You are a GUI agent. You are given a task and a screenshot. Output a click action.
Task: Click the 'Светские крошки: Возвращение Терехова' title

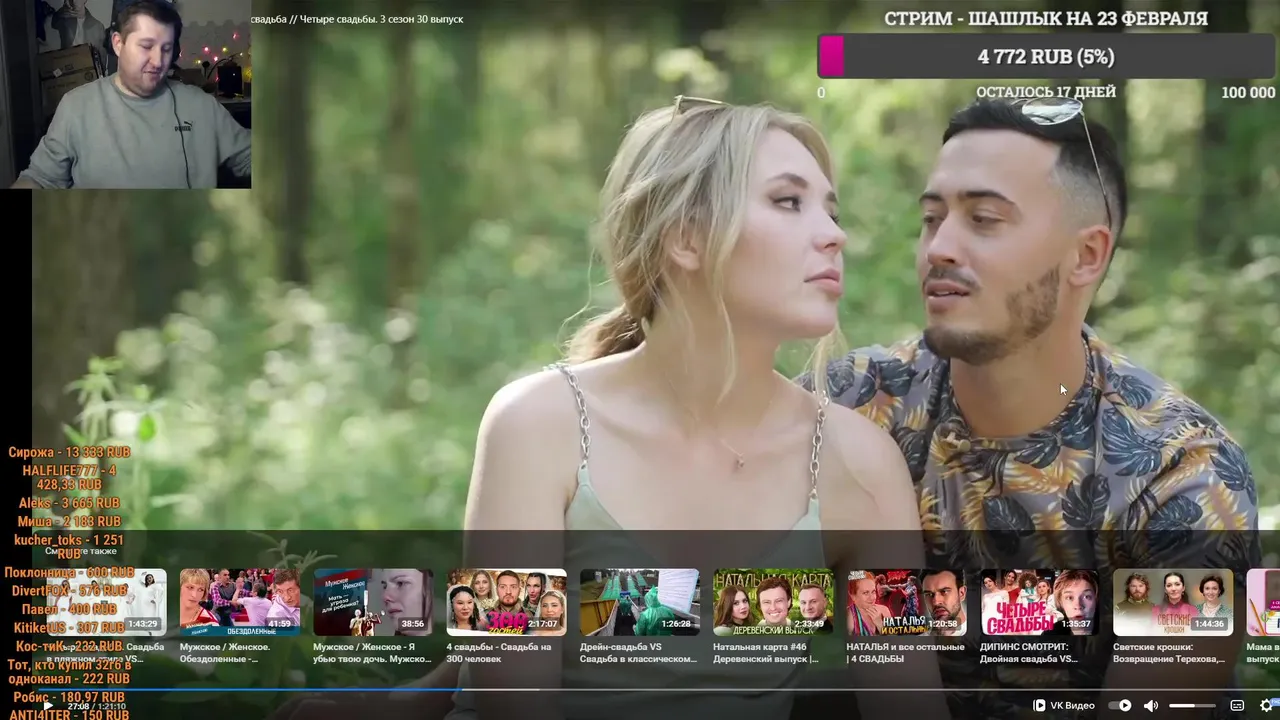click(1169, 653)
